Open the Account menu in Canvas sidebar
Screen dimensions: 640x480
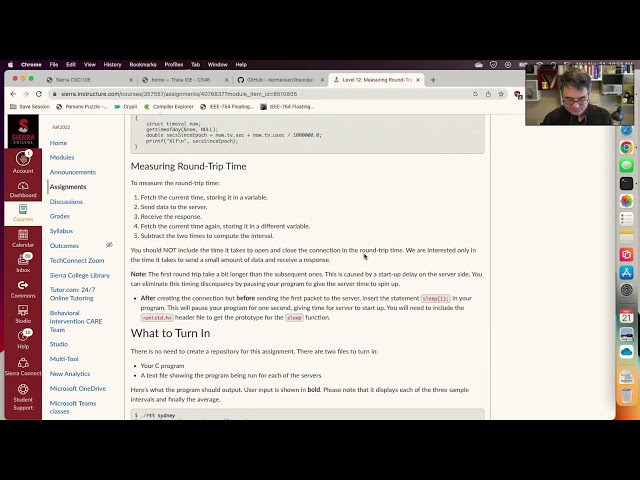tap(23, 162)
